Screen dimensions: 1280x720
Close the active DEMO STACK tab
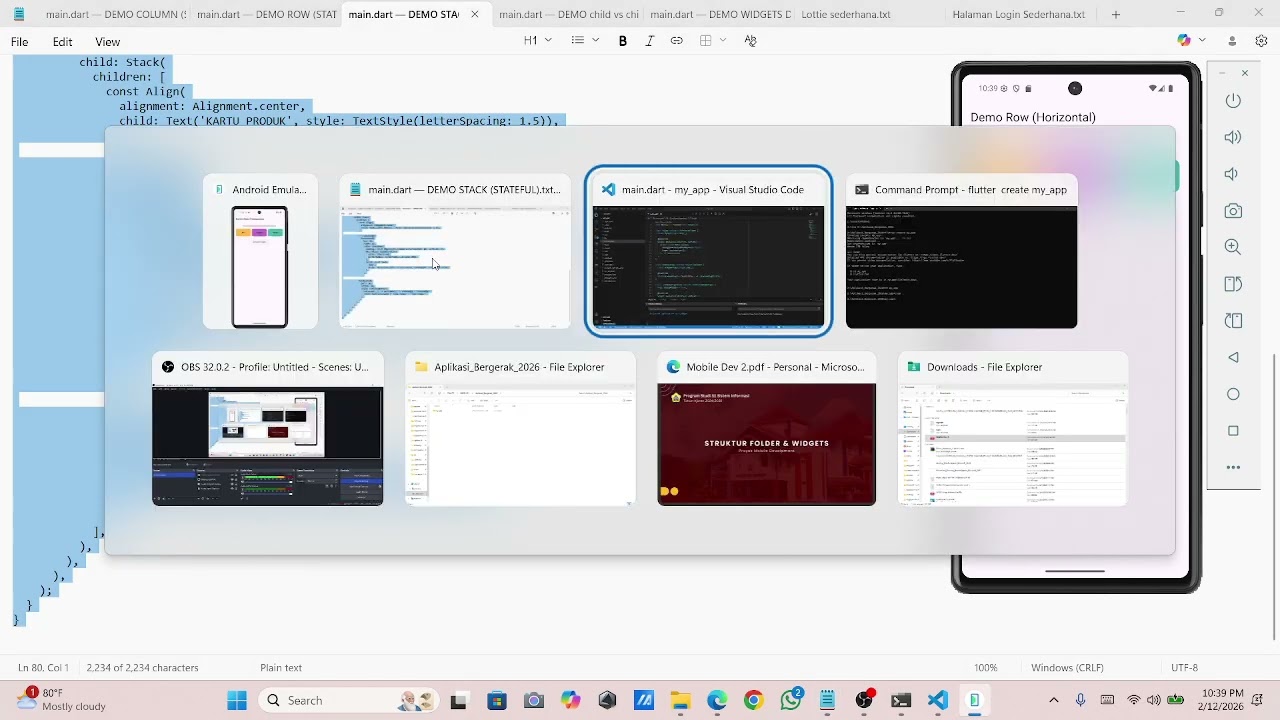[x=474, y=15]
